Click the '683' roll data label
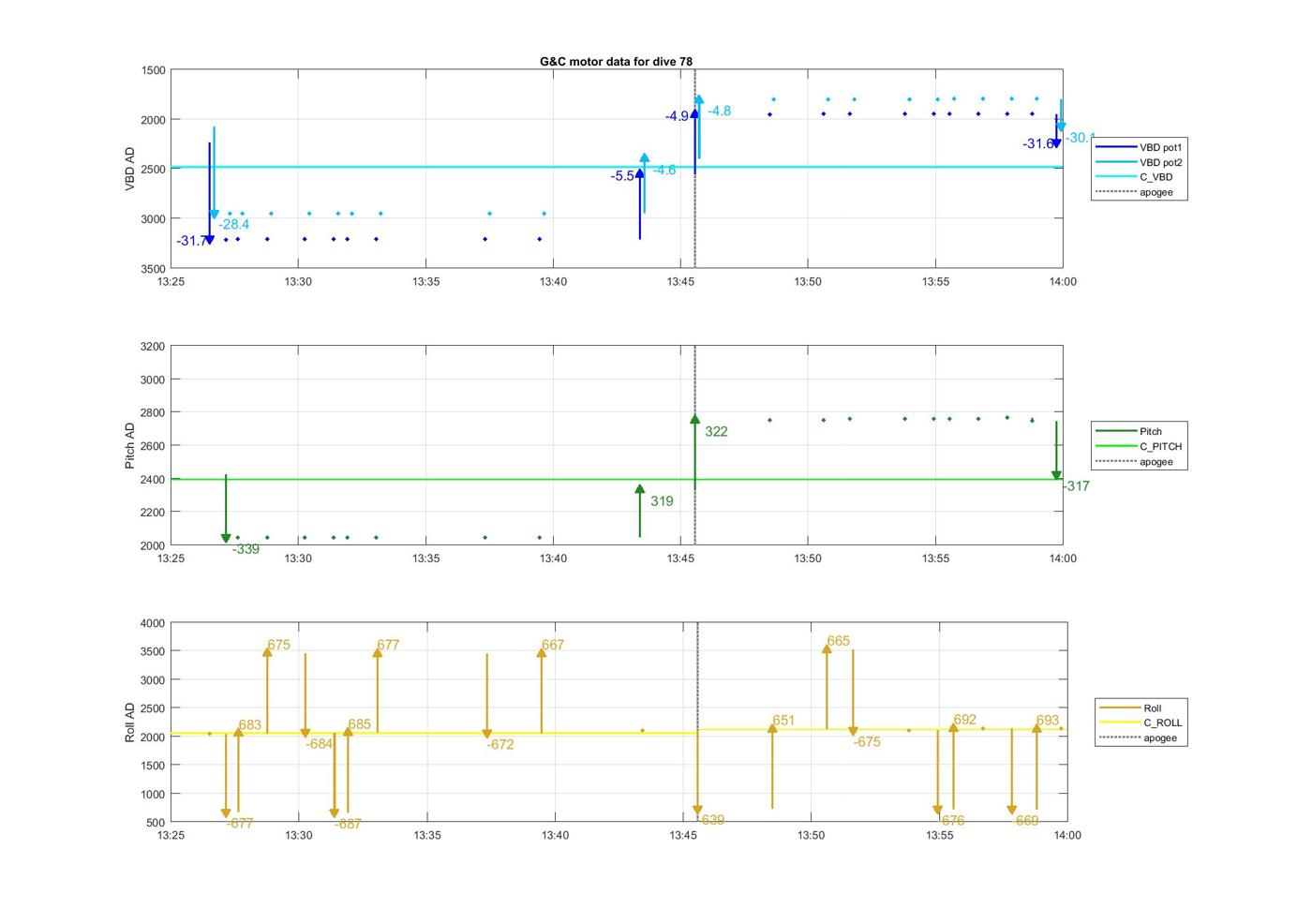This screenshot has height=924, width=1312. 250,725
